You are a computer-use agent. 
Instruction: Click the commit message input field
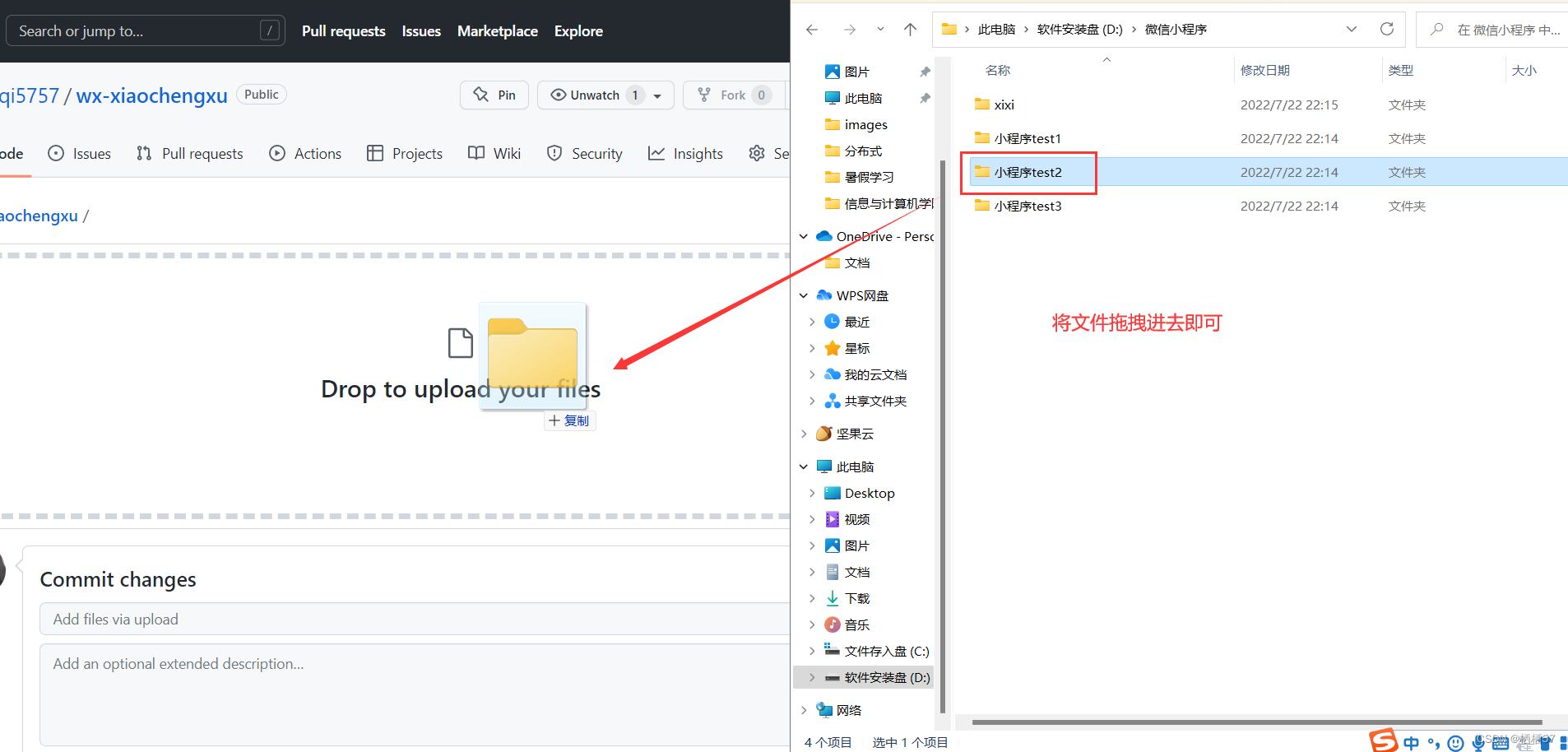pos(415,619)
